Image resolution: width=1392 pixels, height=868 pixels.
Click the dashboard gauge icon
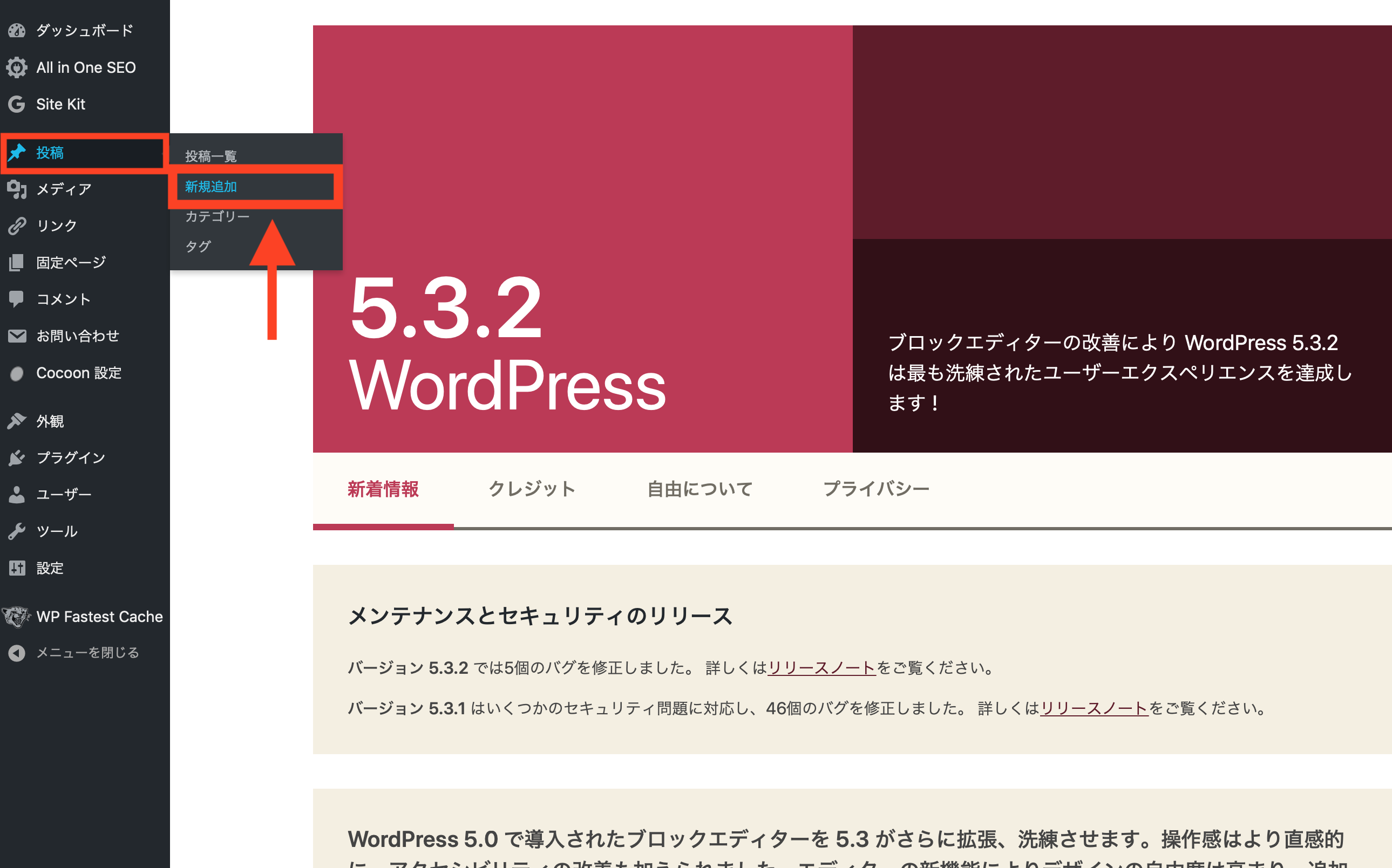click(17, 30)
